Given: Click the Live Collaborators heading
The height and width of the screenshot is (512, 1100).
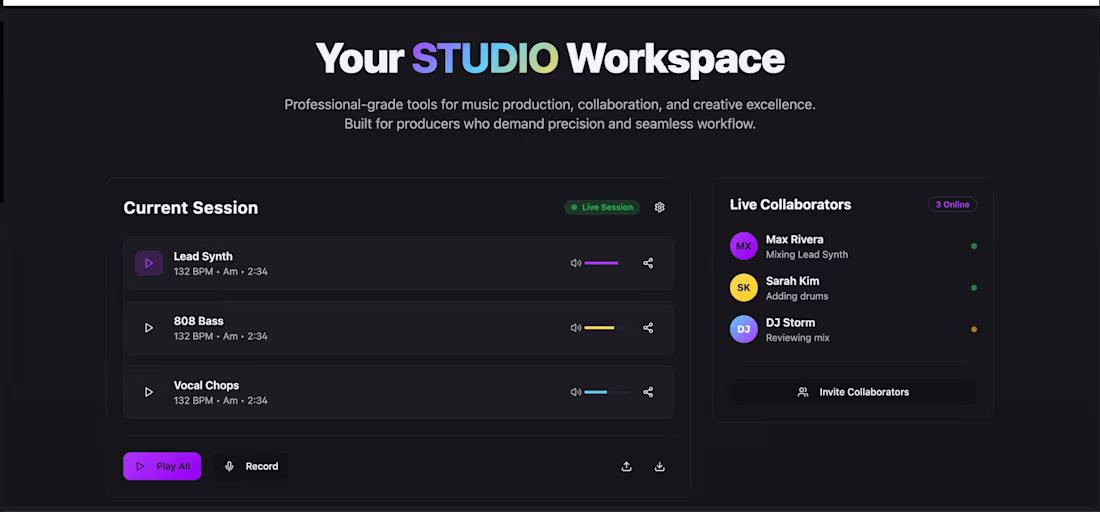Looking at the screenshot, I should [791, 205].
